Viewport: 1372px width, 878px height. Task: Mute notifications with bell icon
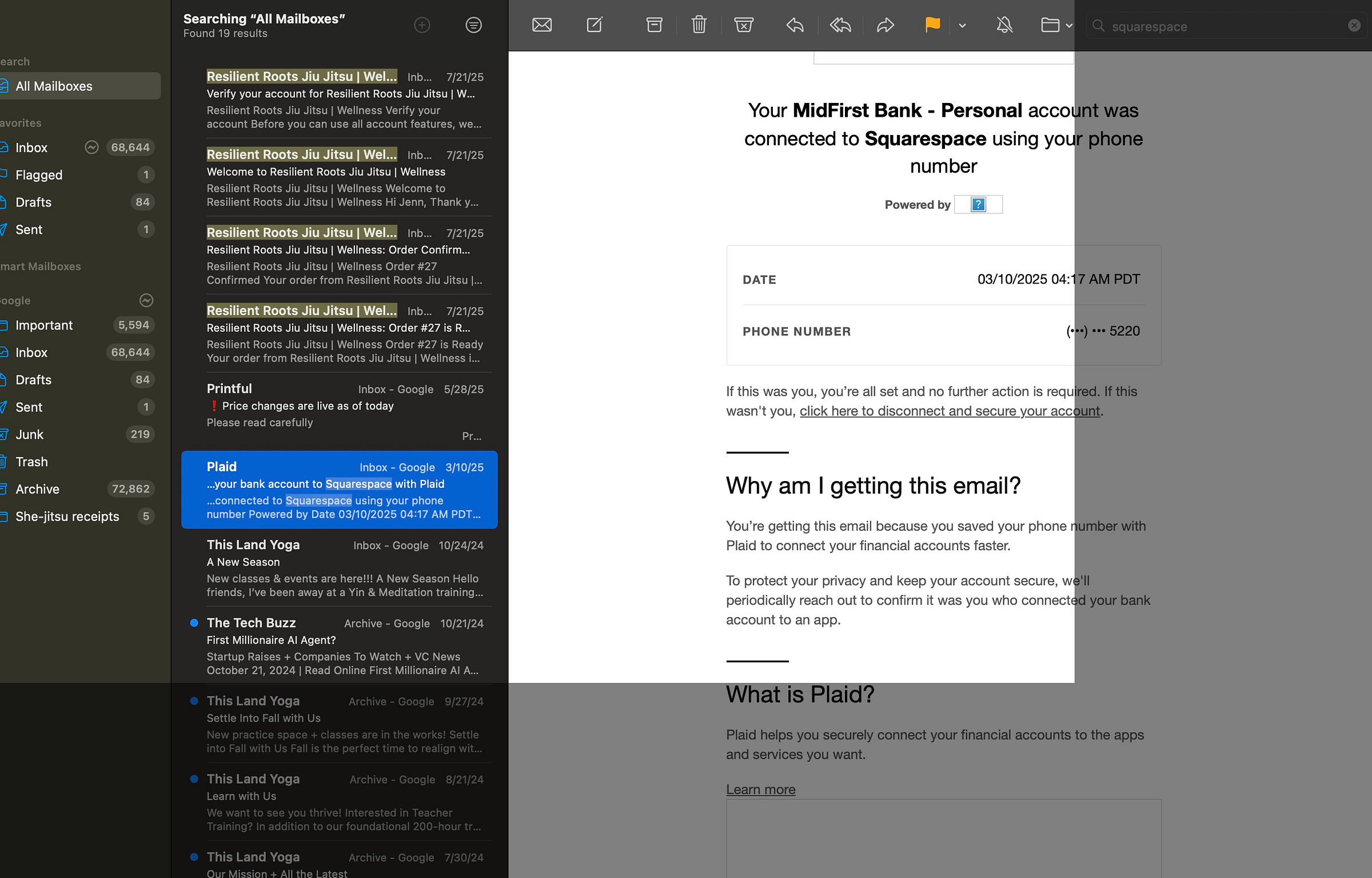point(1004,25)
